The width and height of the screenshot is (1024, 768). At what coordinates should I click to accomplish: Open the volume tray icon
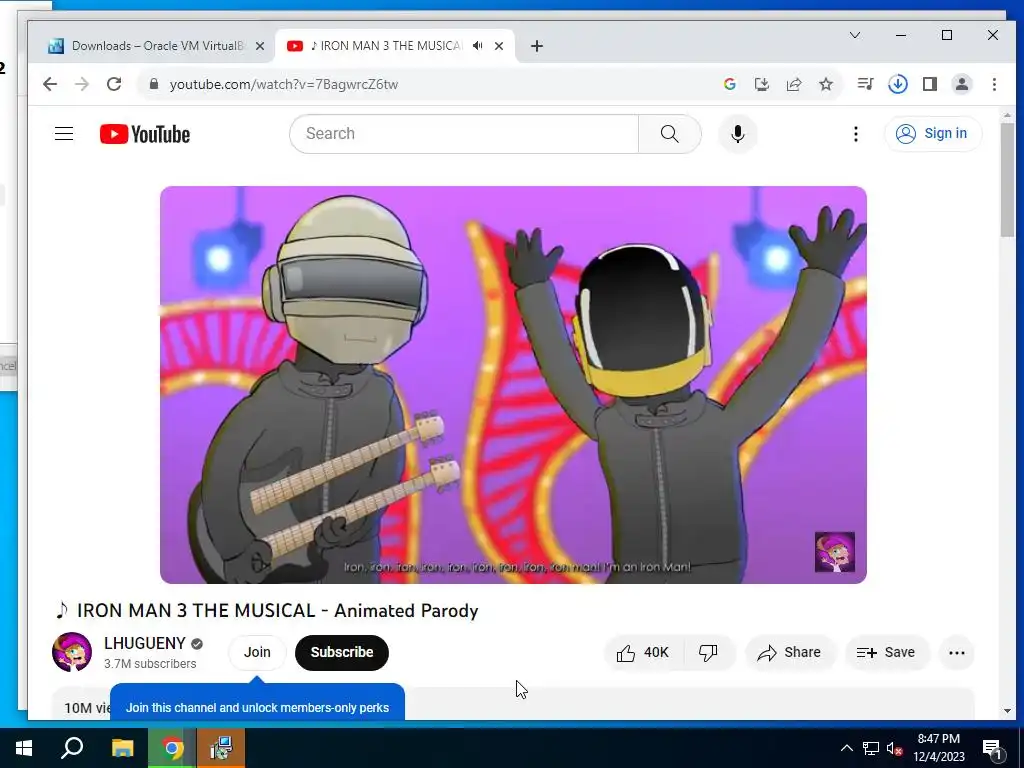895,748
